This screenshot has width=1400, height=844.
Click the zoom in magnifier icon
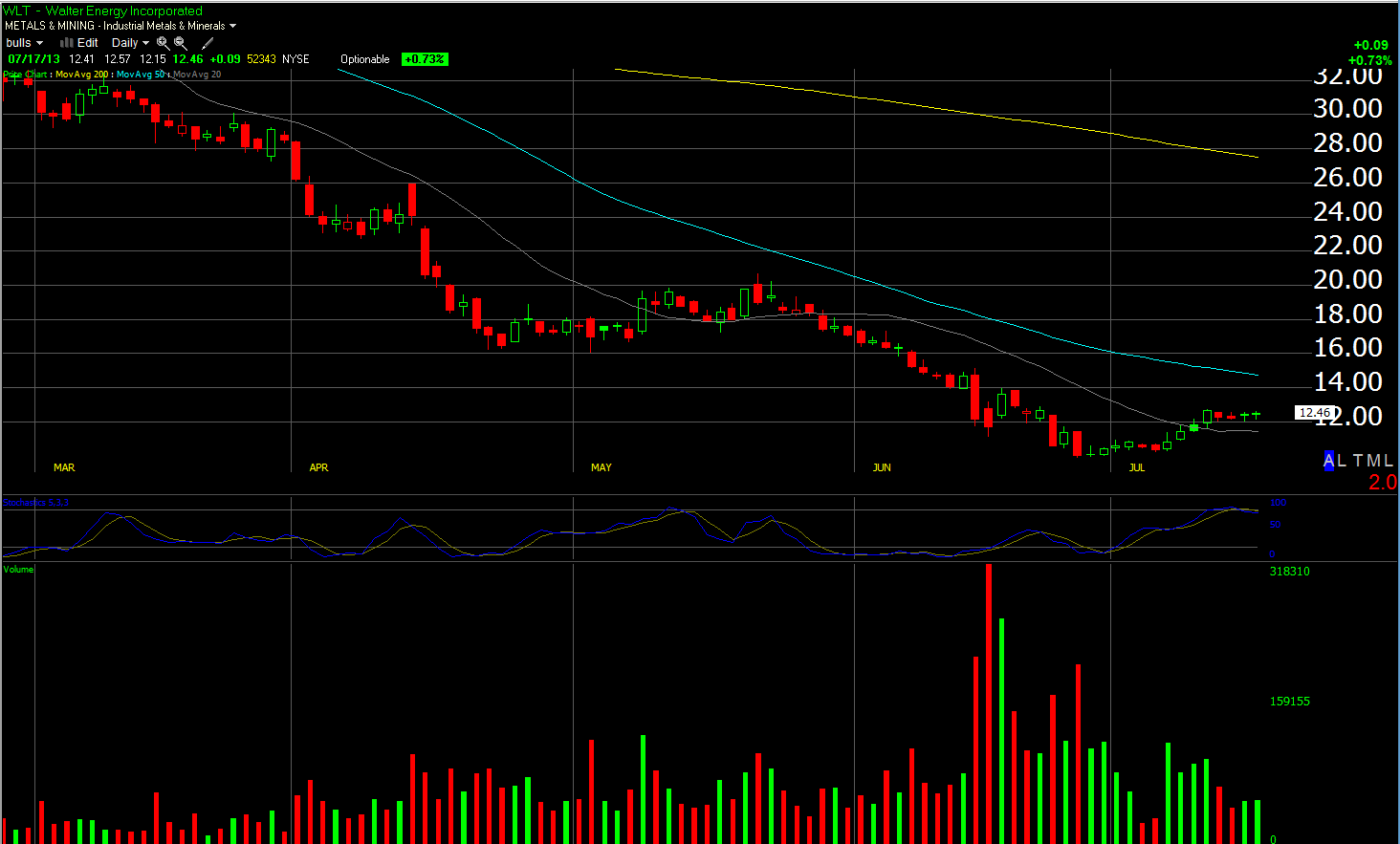pyautogui.click(x=163, y=43)
